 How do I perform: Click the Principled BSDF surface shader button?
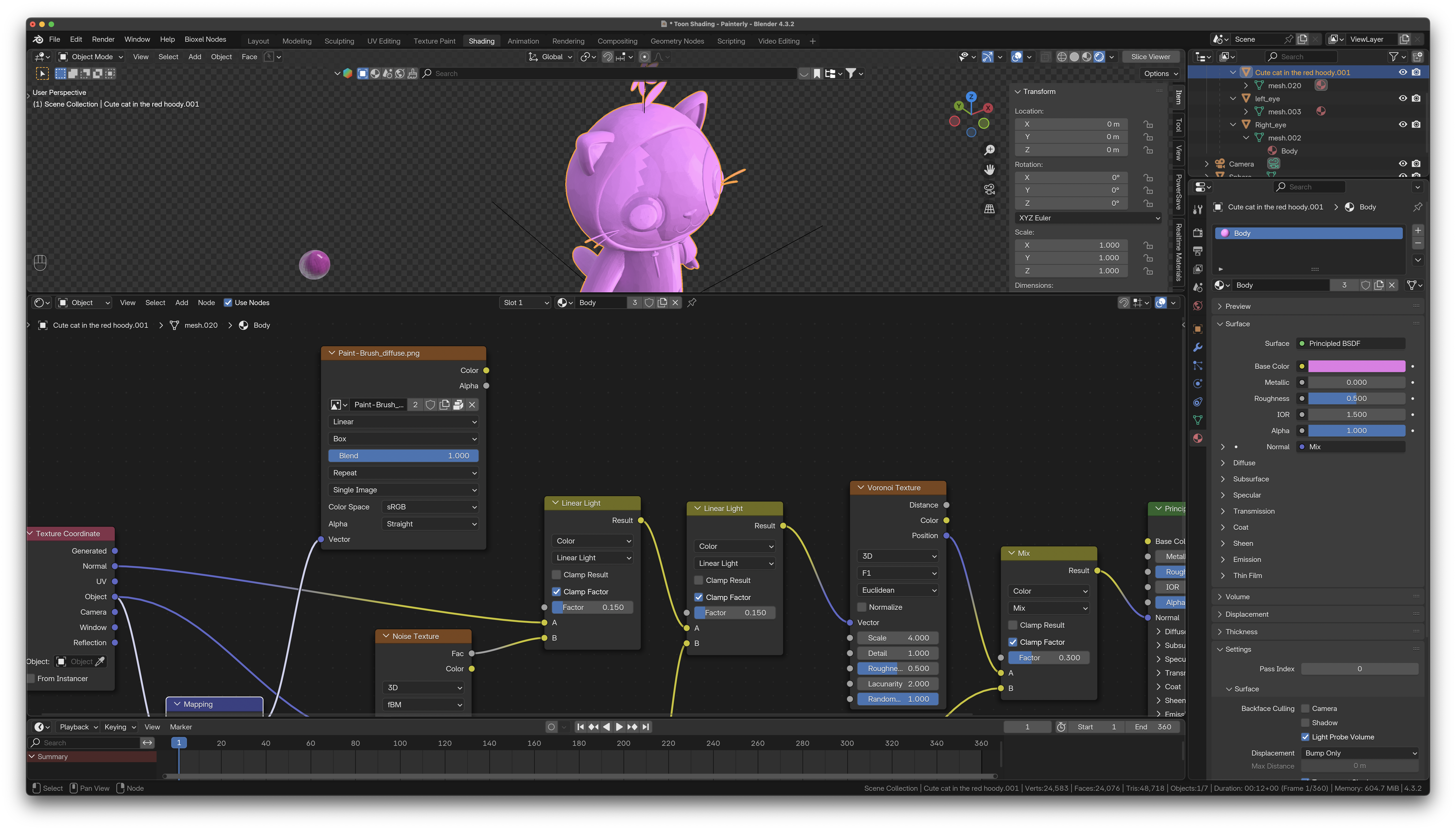pyautogui.click(x=1351, y=344)
